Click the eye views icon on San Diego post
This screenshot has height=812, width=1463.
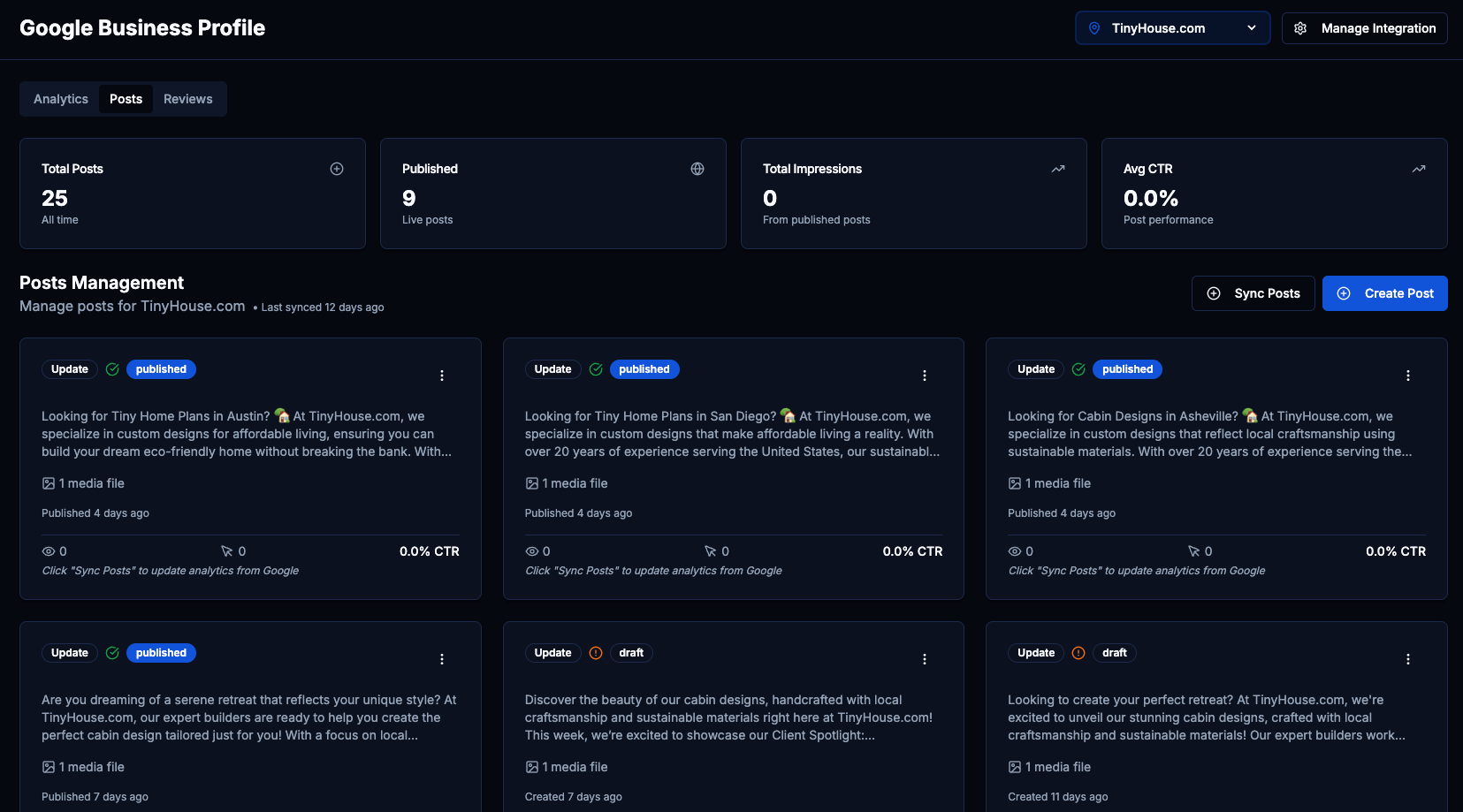point(532,551)
